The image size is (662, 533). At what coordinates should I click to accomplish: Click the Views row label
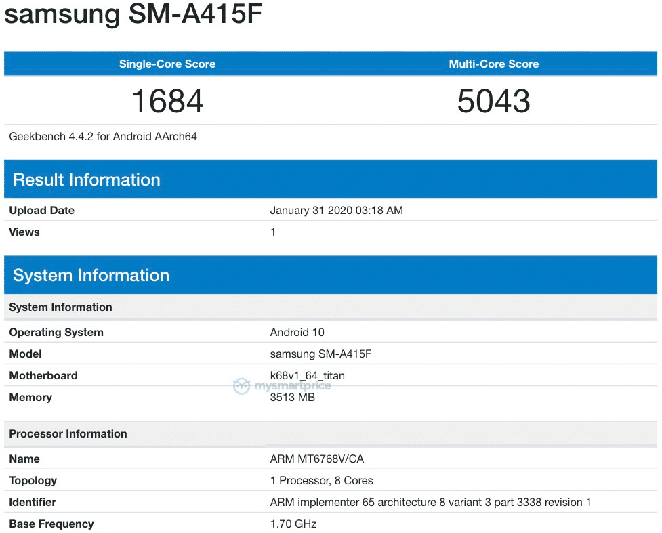coord(25,232)
